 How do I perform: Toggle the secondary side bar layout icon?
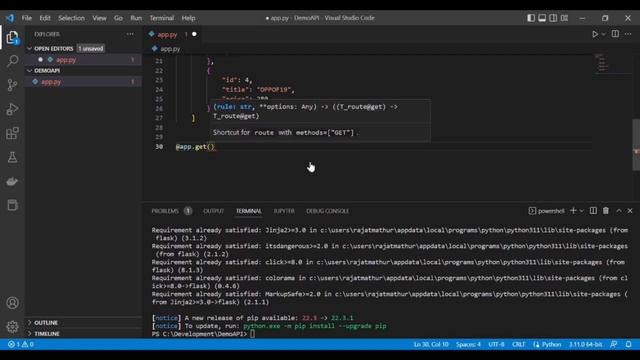(553, 18)
